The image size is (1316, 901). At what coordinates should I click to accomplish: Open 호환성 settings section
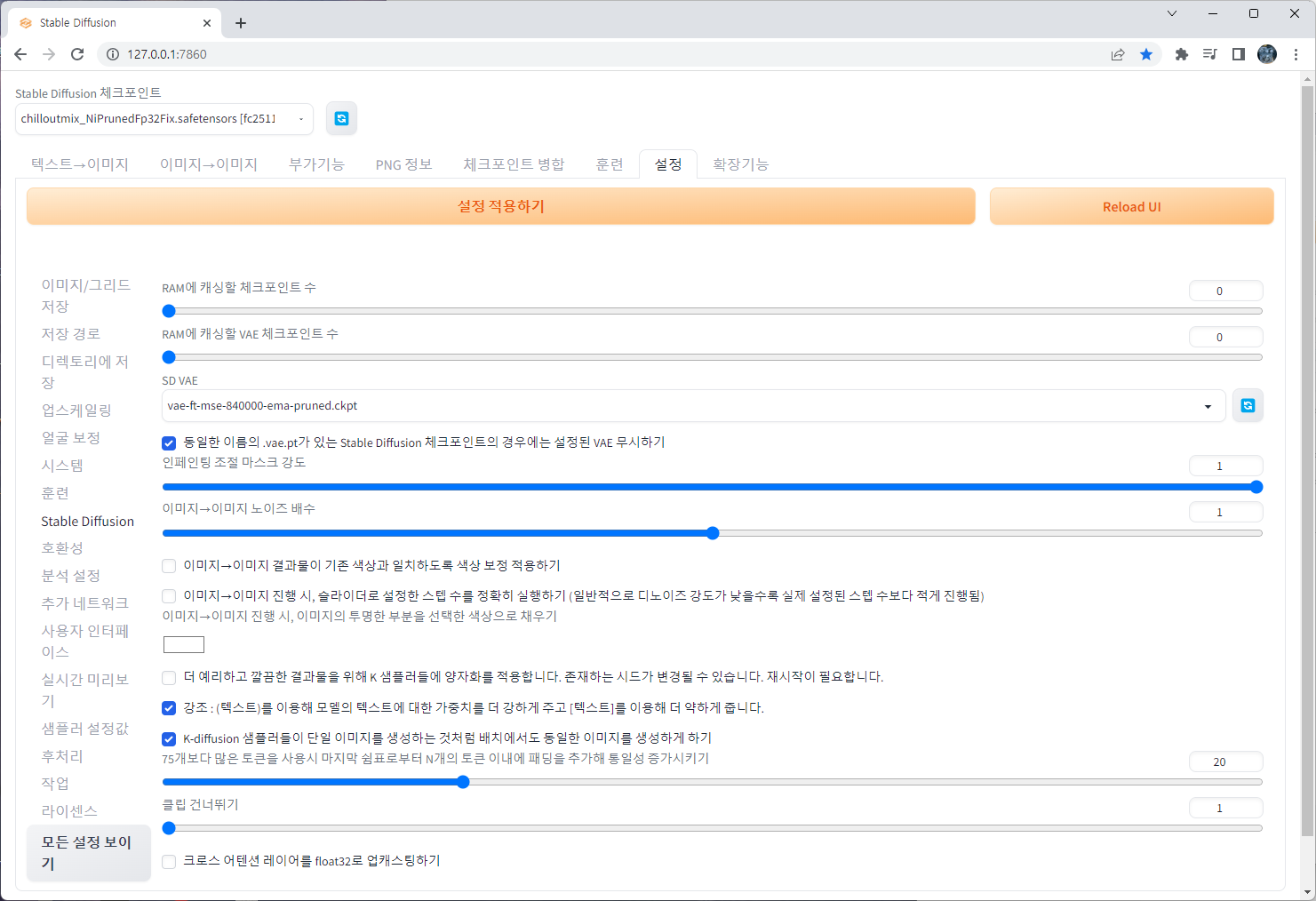(62, 548)
